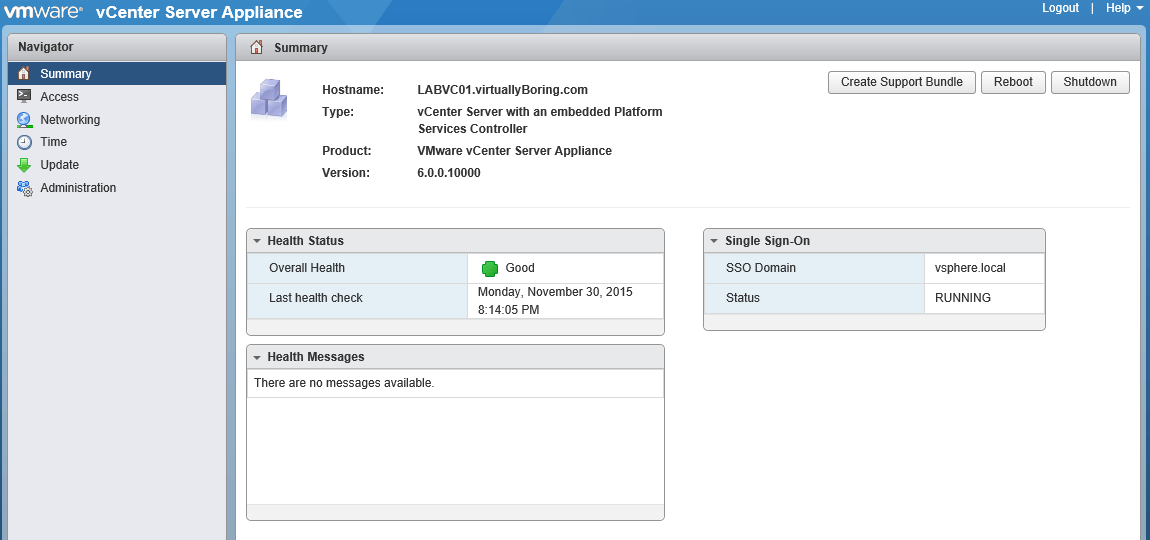Click the appliance cubes icon

click(x=269, y=98)
